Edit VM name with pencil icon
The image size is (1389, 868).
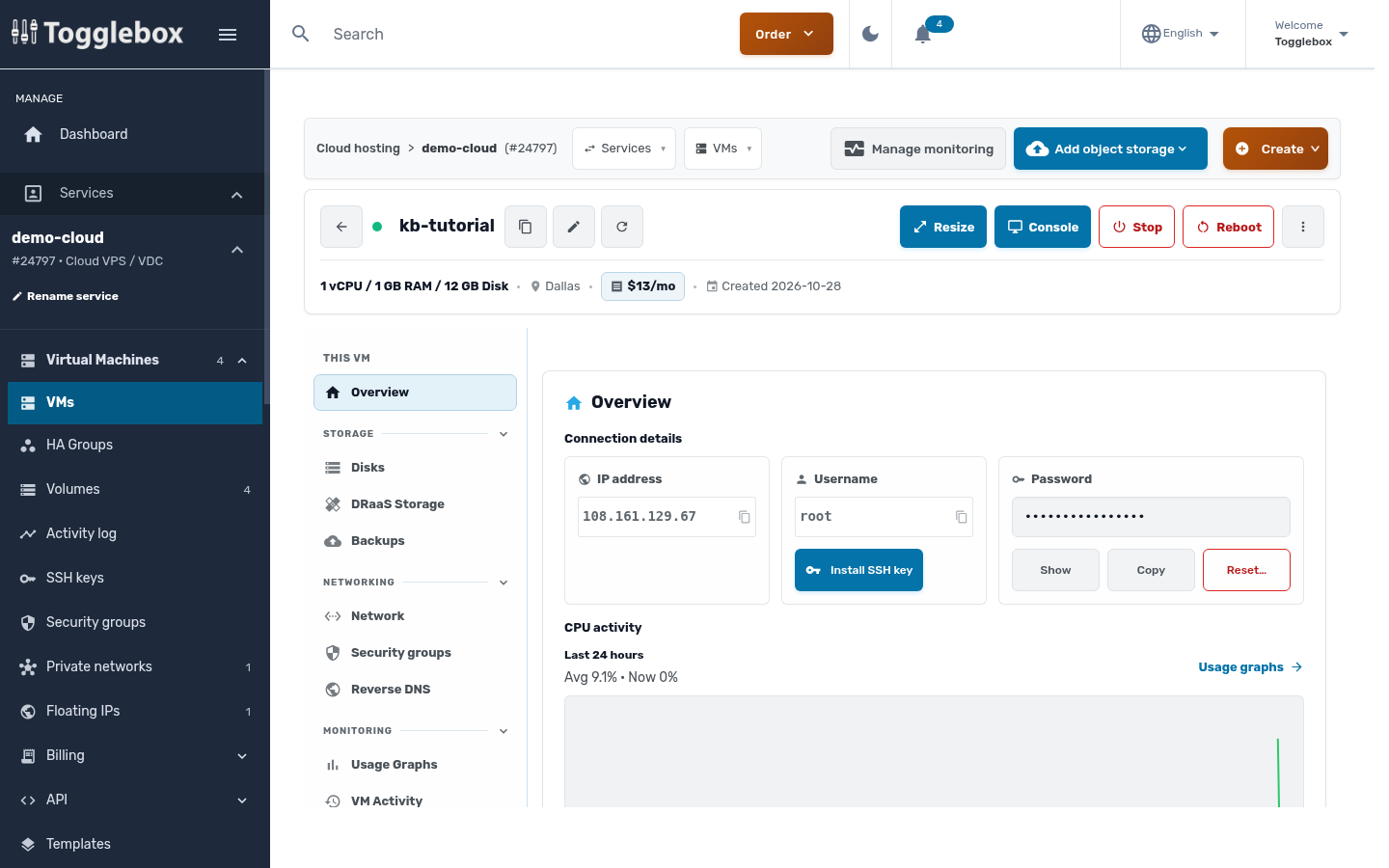click(x=573, y=227)
